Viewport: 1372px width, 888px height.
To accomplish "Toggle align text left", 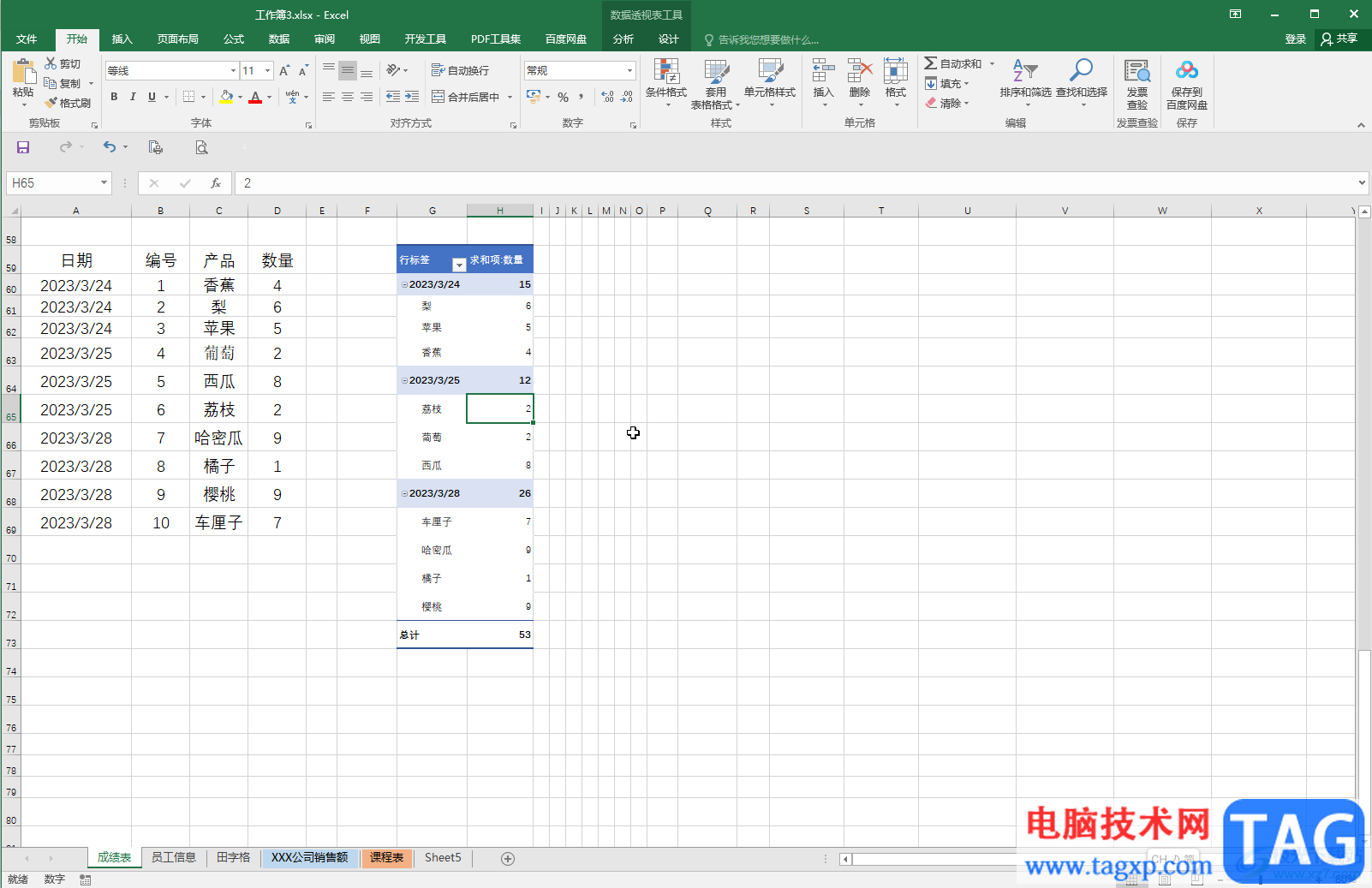I will [329, 97].
